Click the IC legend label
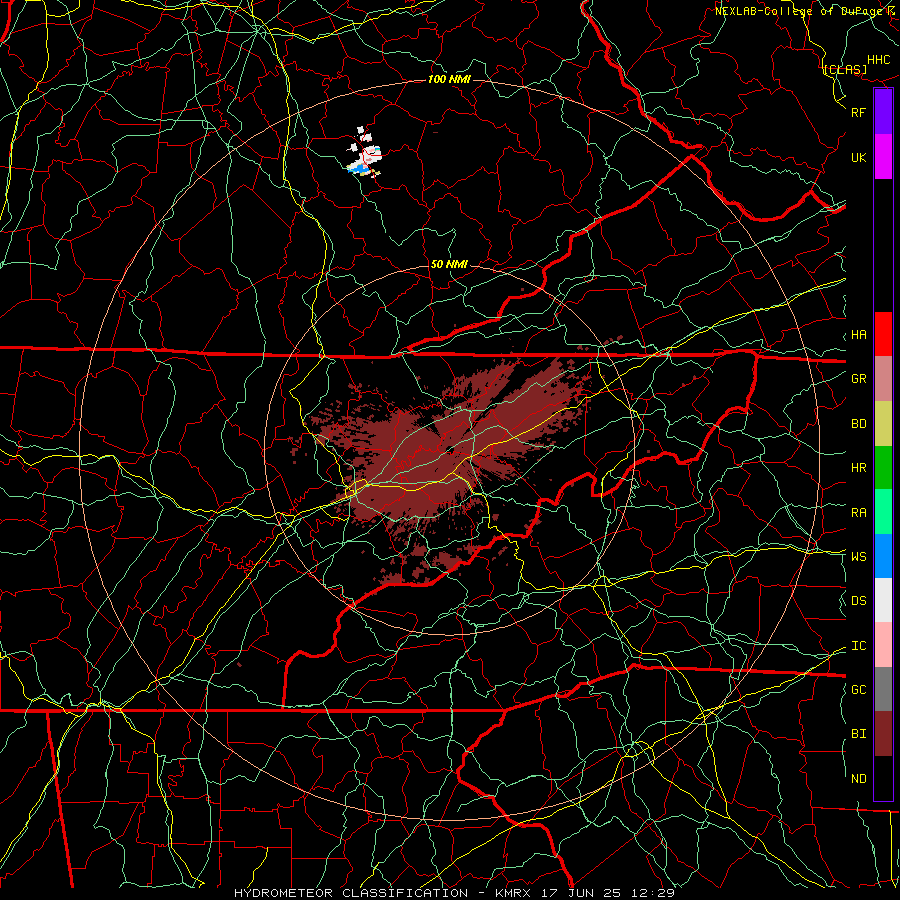The image size is (900, 900). [859, 646]
